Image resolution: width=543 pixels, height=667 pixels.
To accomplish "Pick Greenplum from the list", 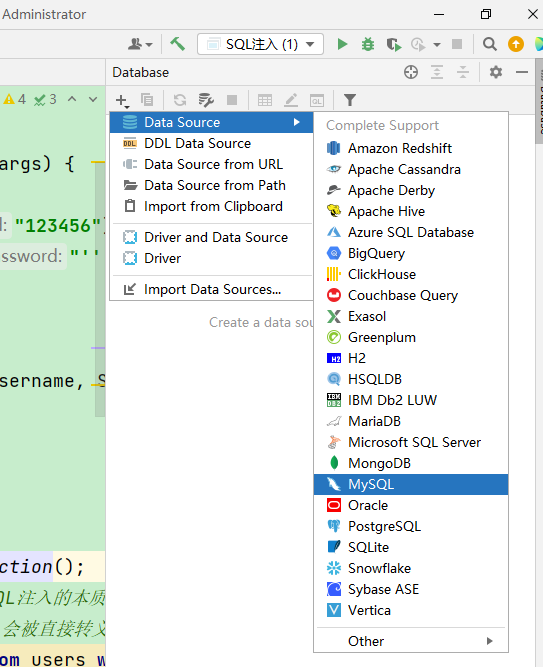I will click(x=411, y=337).
